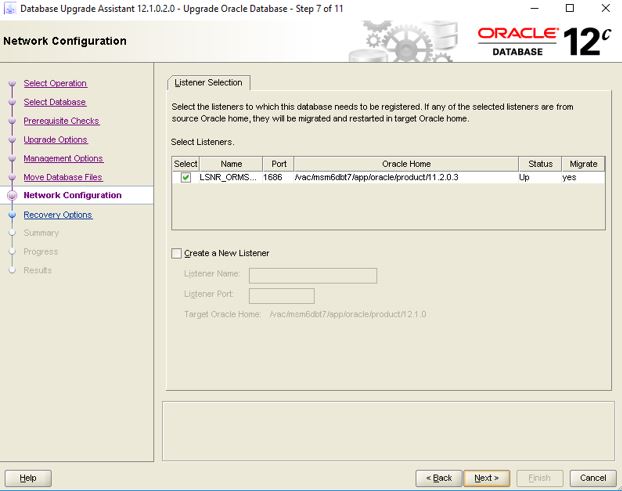
Task: Click the Oracle Home column header
Action: [406, 164]
